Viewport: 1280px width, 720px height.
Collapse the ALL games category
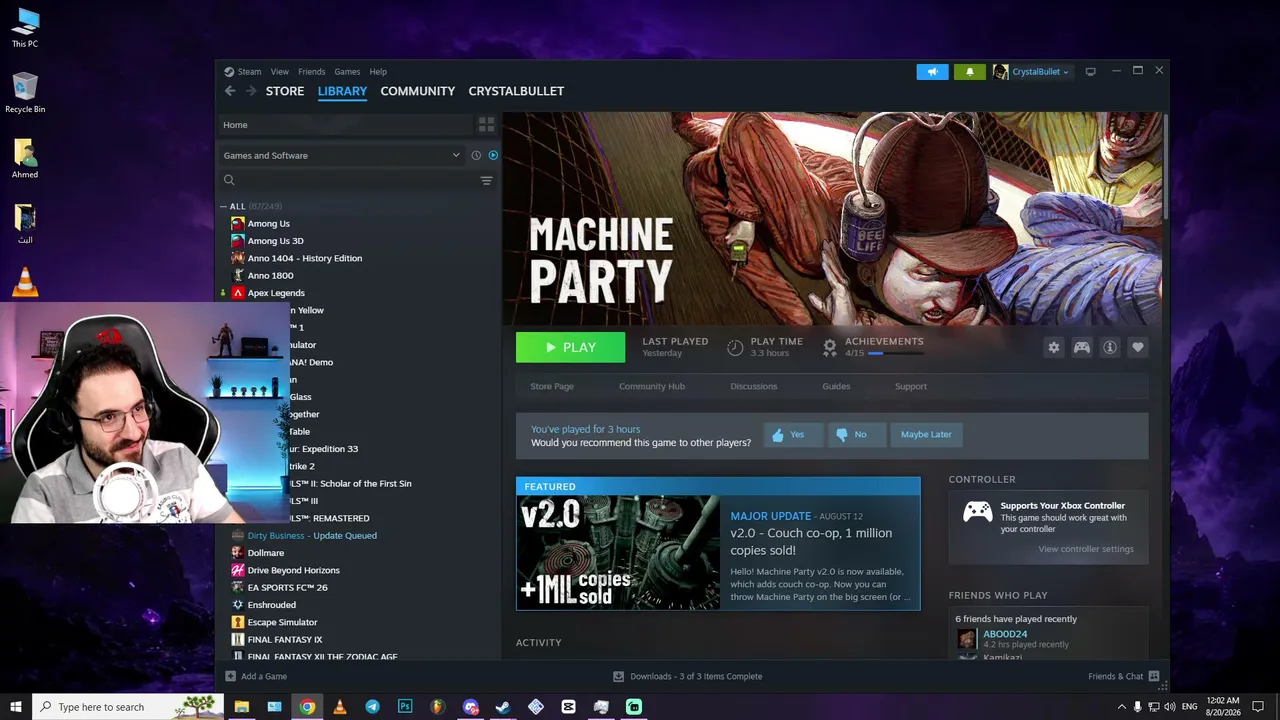point(223,207)
